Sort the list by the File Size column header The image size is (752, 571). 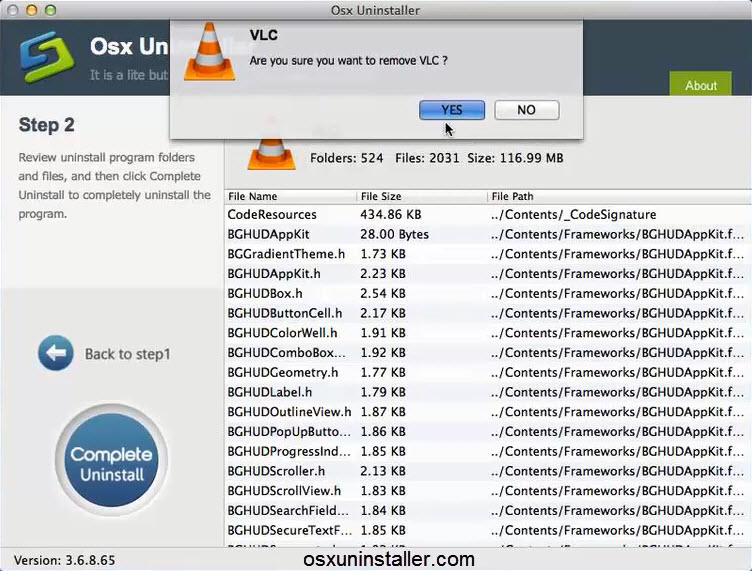422,196
